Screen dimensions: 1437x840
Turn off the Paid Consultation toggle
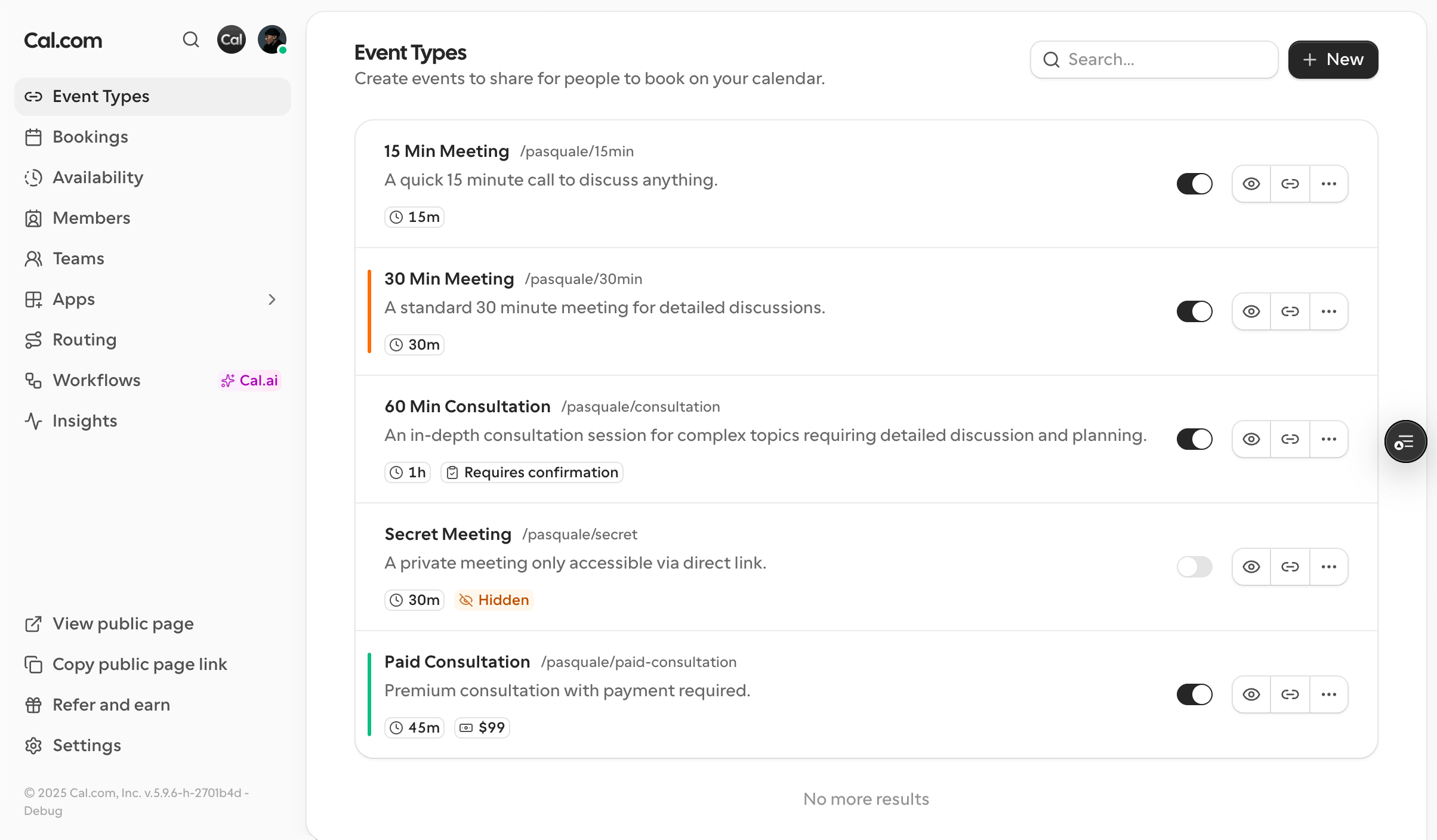pyautogui.click(x=1195, y=694)
